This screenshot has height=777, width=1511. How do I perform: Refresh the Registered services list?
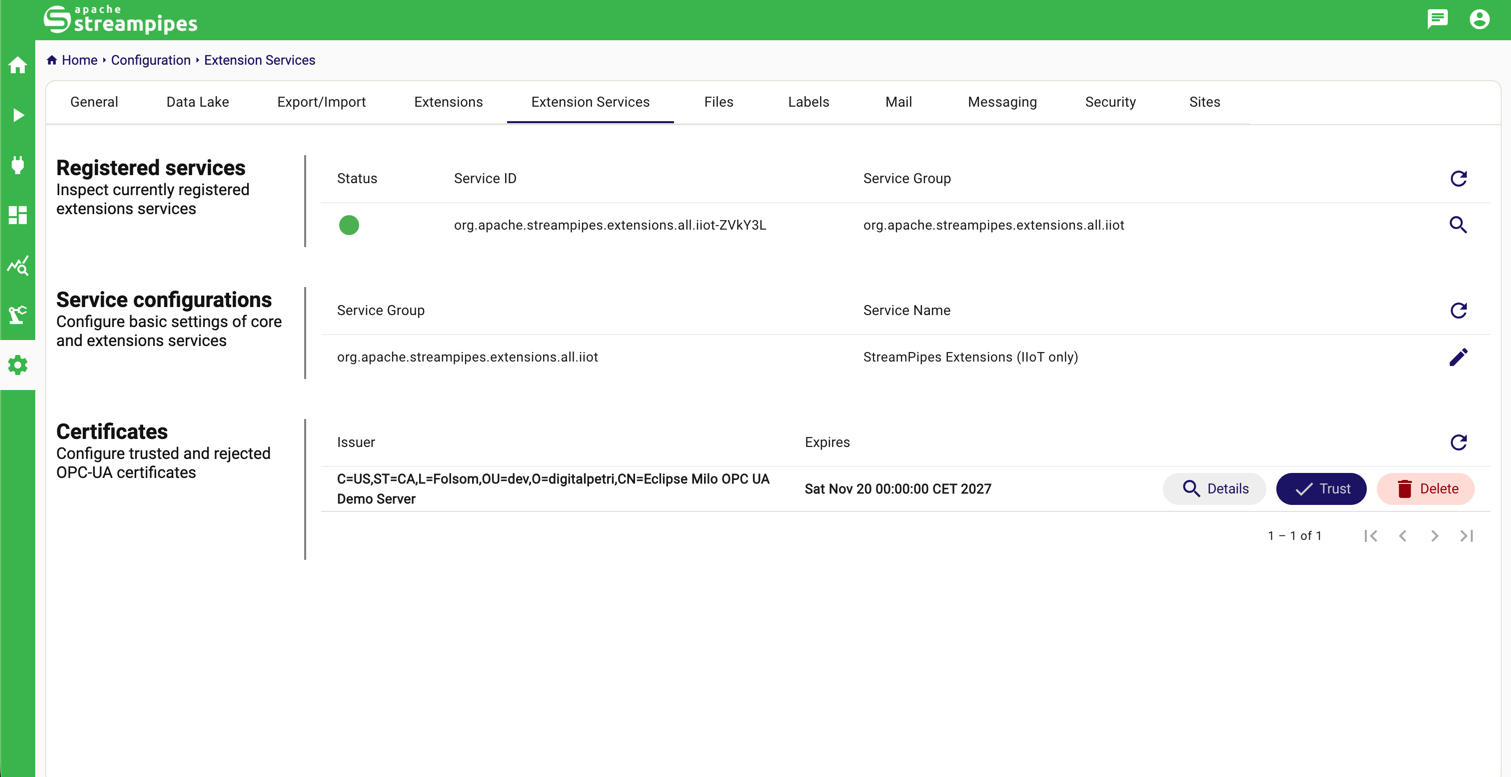point(1458,179)
